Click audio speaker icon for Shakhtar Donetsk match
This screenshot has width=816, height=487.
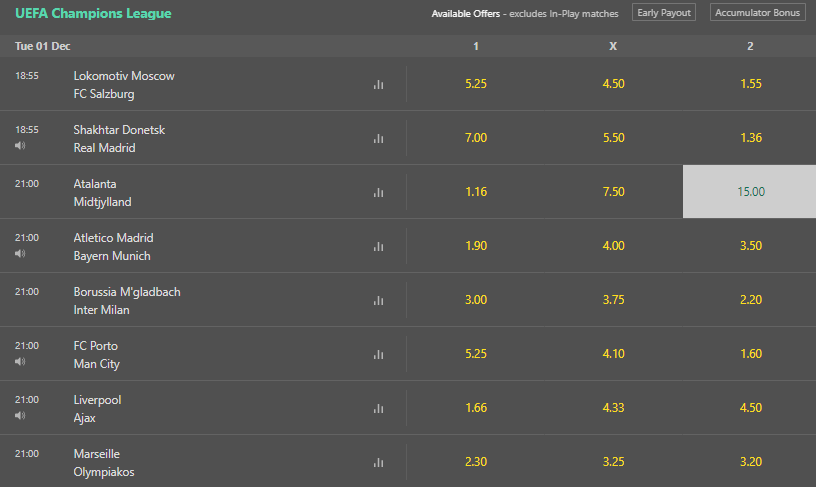[x=20, y=145]
